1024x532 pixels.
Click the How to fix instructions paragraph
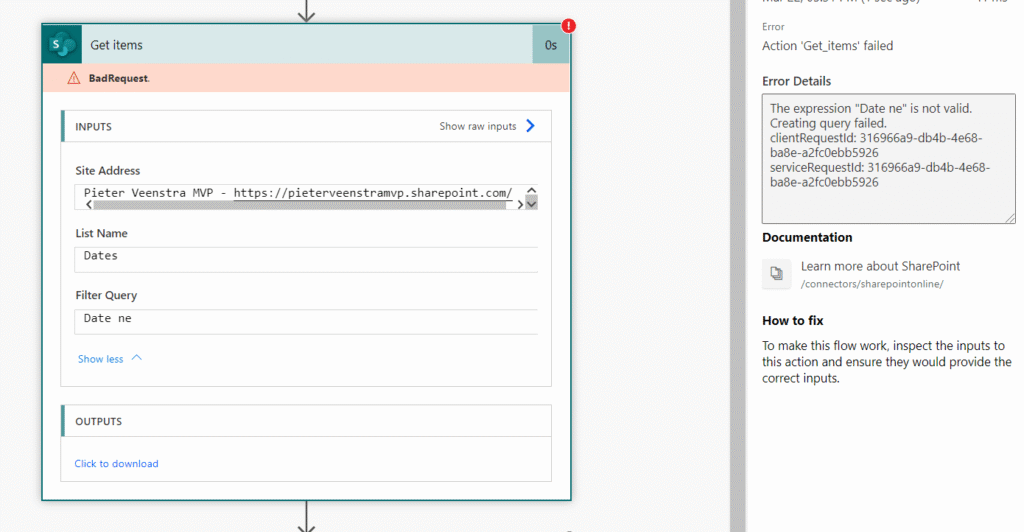(x=886, y=362)
